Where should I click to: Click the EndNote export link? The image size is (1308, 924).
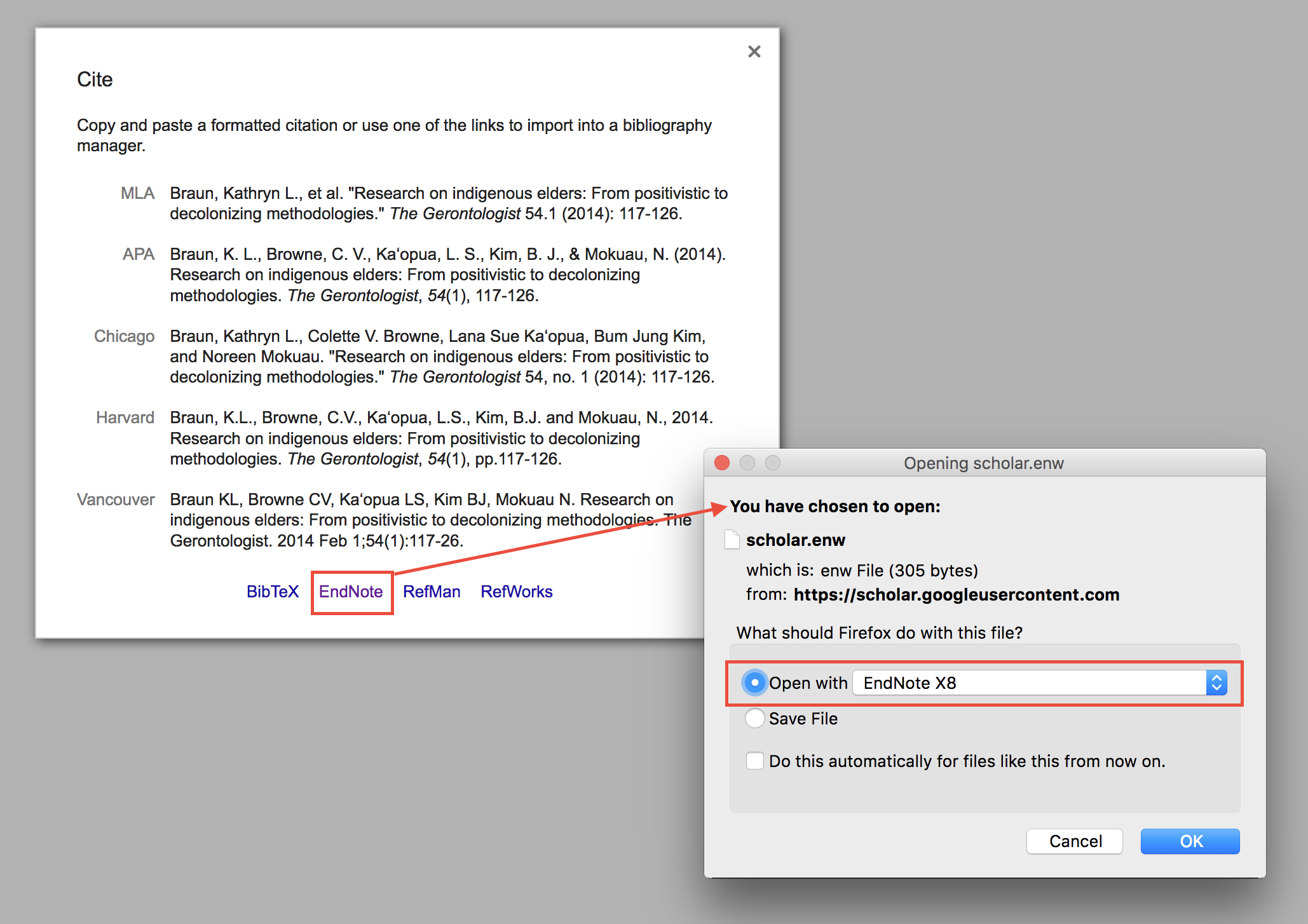coord(351,592)
